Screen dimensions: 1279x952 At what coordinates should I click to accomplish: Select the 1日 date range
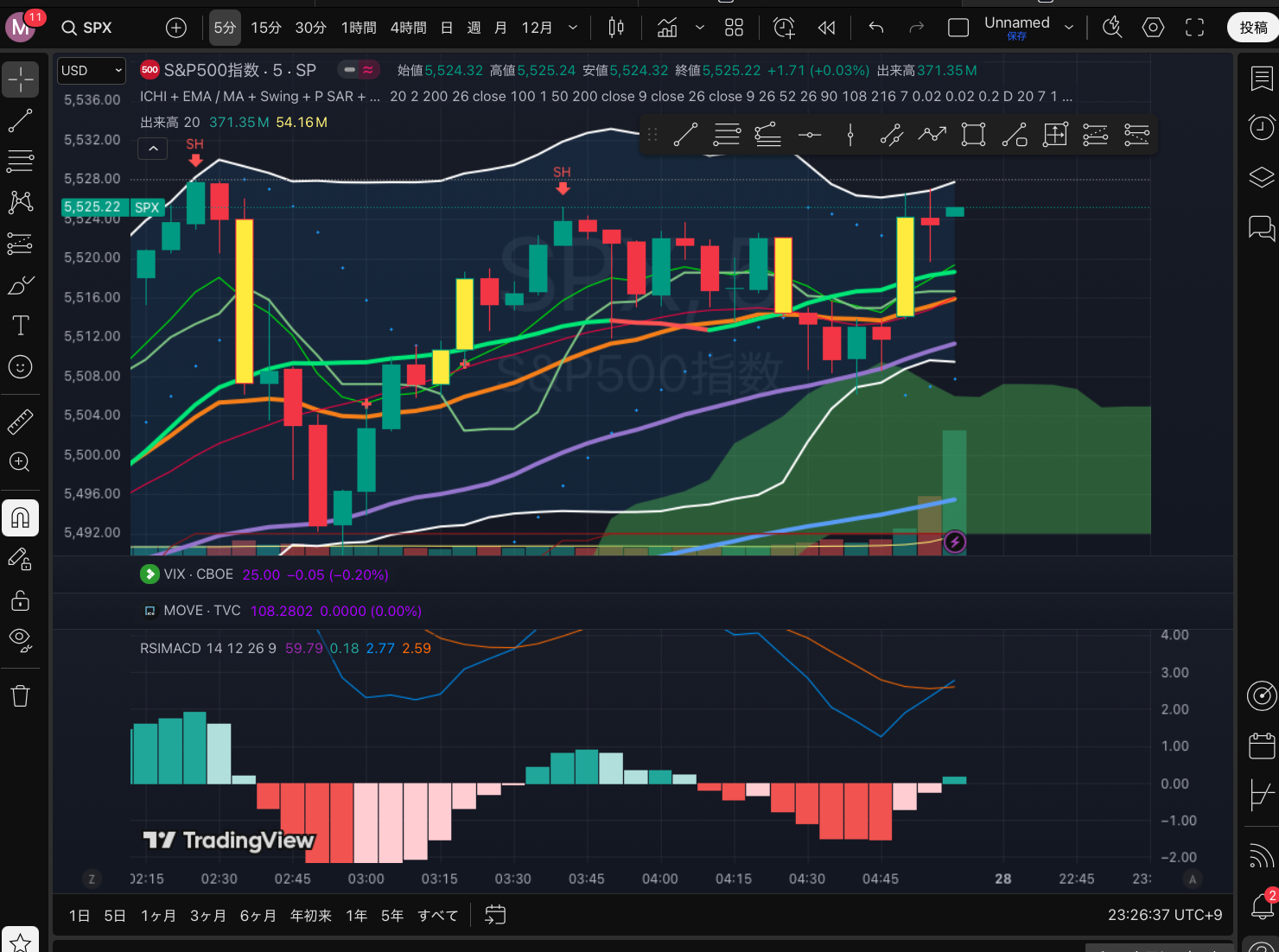(80, 915)
